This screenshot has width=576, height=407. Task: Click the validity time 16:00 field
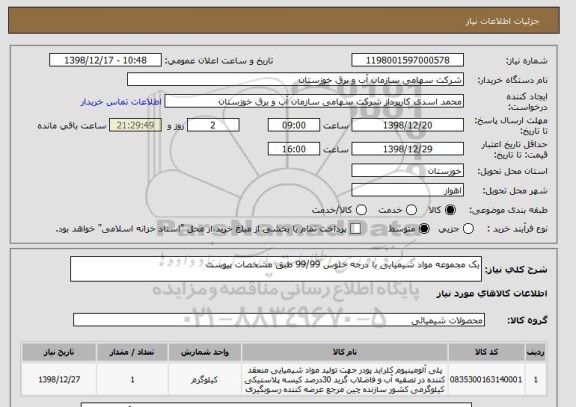(x=294, y=149)
